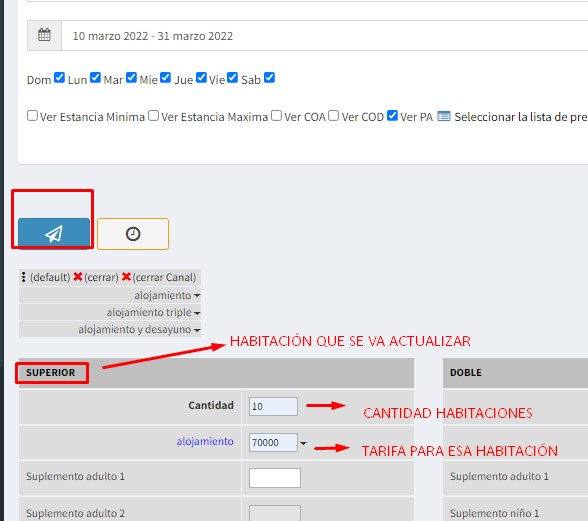The image size is (588, 521).
Task: Uncheck the Dom day checkbox
Action: point(59,78)
